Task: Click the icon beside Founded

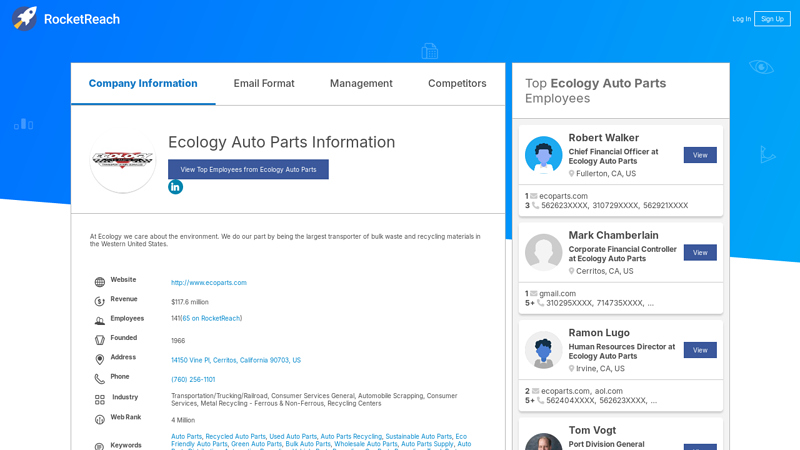Action: 99,340
